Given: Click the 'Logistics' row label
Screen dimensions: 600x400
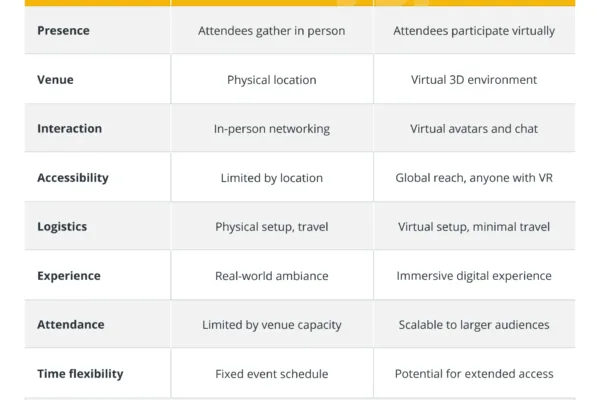Looking at the screenshot, I should tap(62, 227).
